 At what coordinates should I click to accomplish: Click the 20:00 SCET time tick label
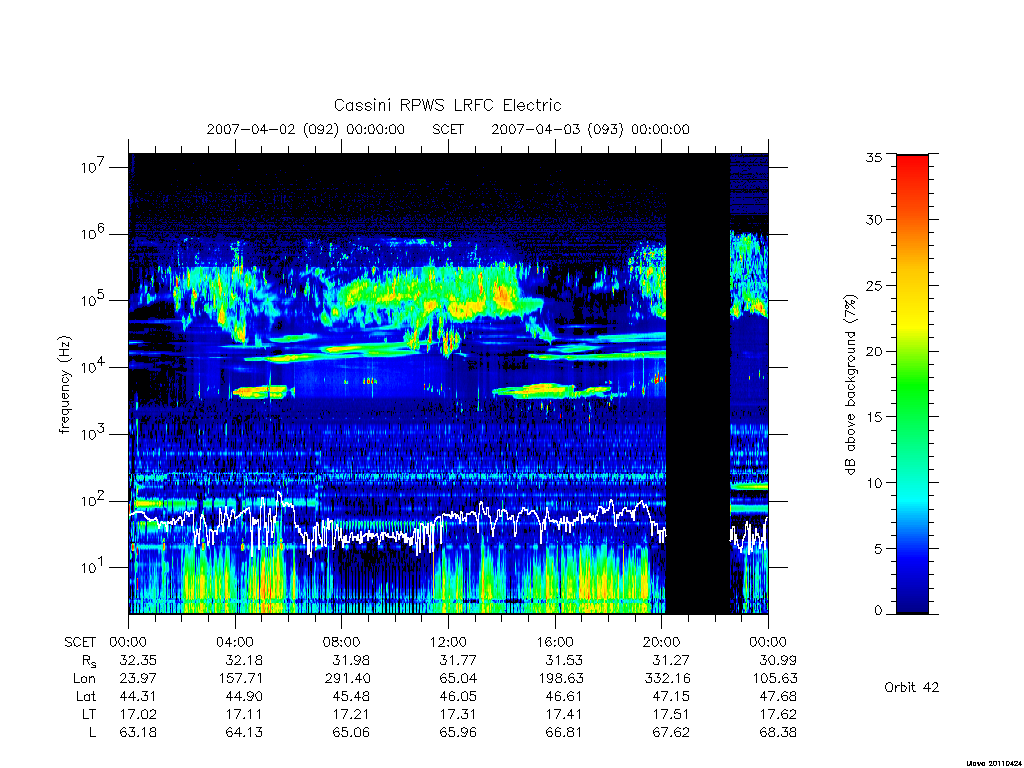coord(662,642)
